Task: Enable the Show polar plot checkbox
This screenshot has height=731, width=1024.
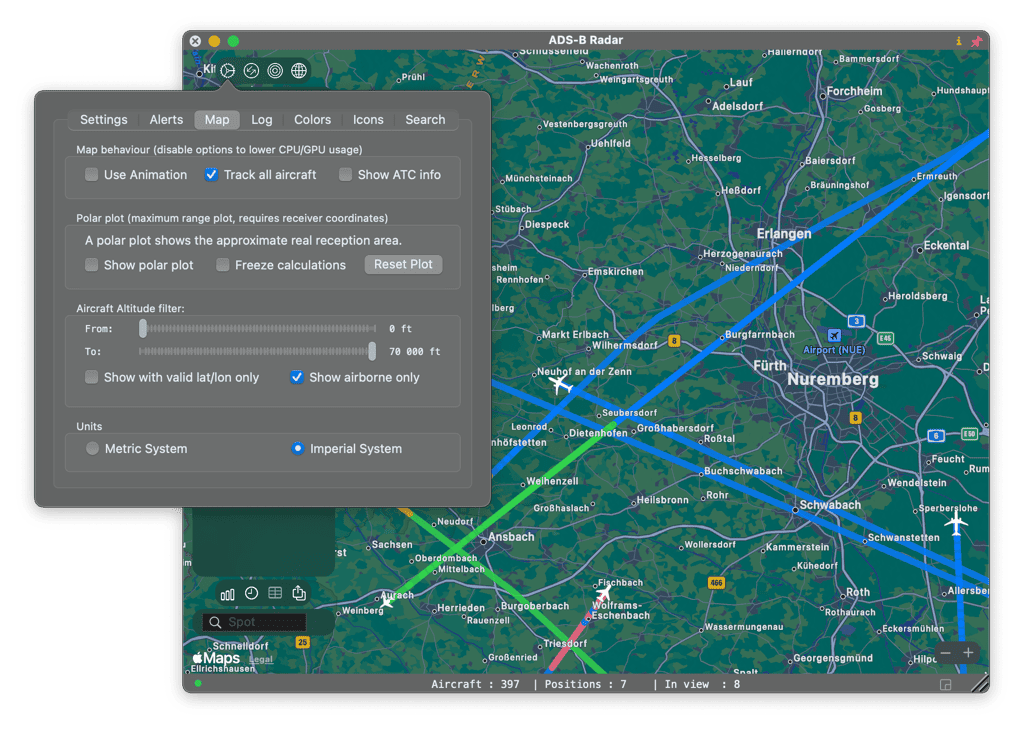Action: pos(91,265)
